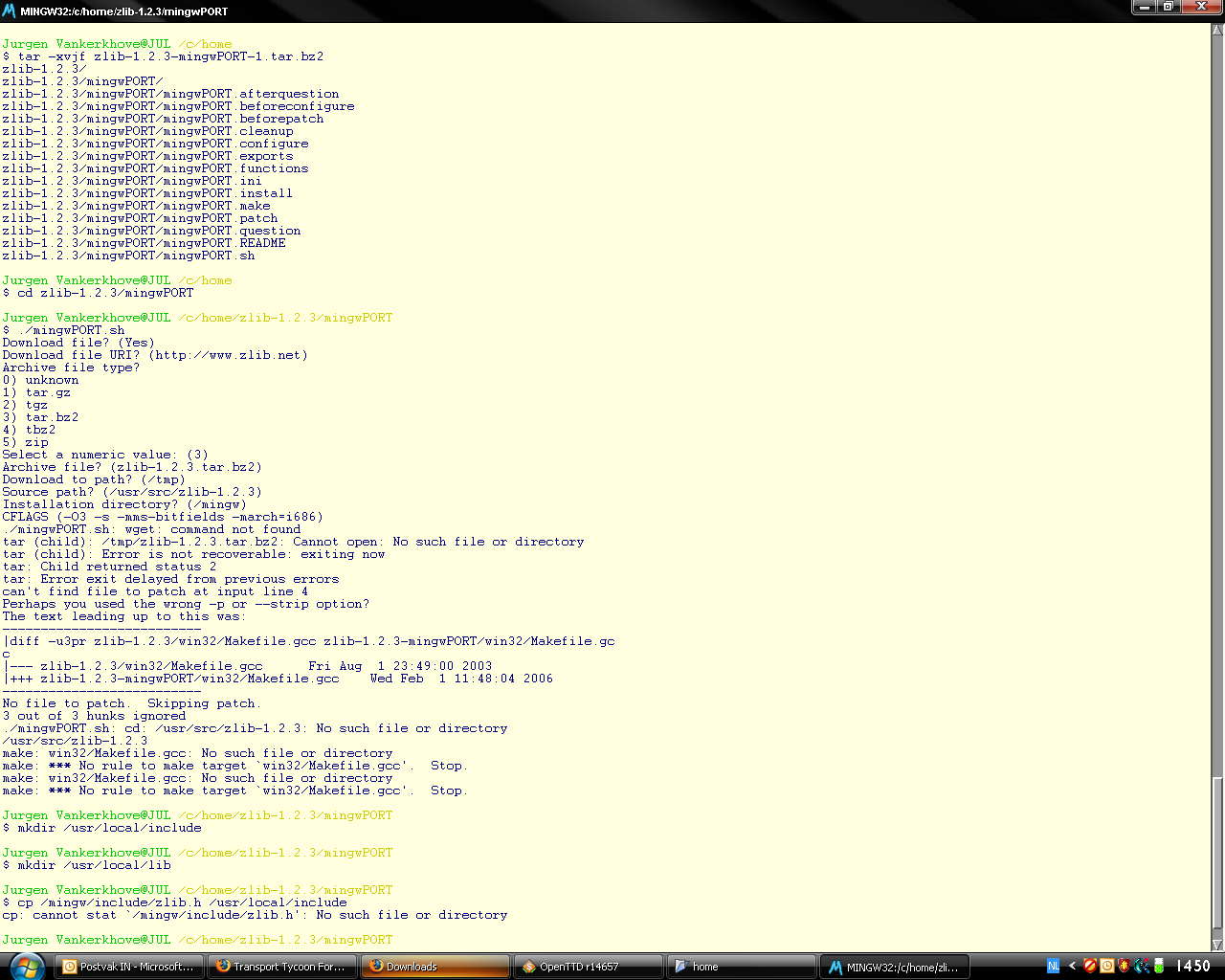Click the 'cd zlib-1.2.3/mingwPORT' command line
The image size is (1225, 980).
pyautogui.click(x=98, y=293)
